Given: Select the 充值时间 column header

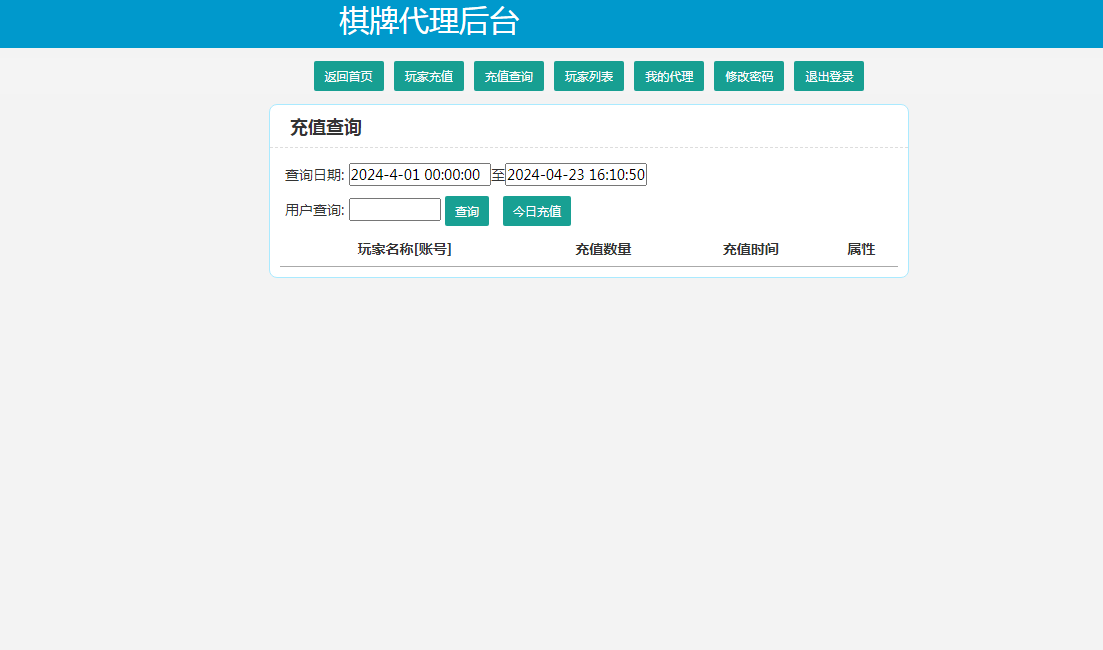Looking at the screenshot, I should click(x=751, y=249).
